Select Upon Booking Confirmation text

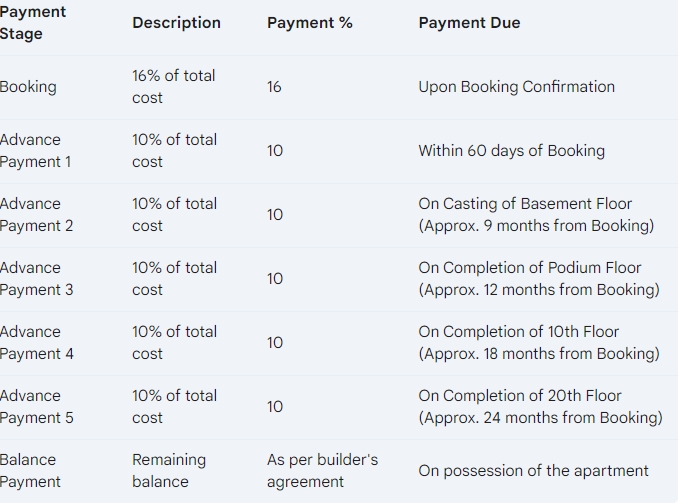(516, 87)
